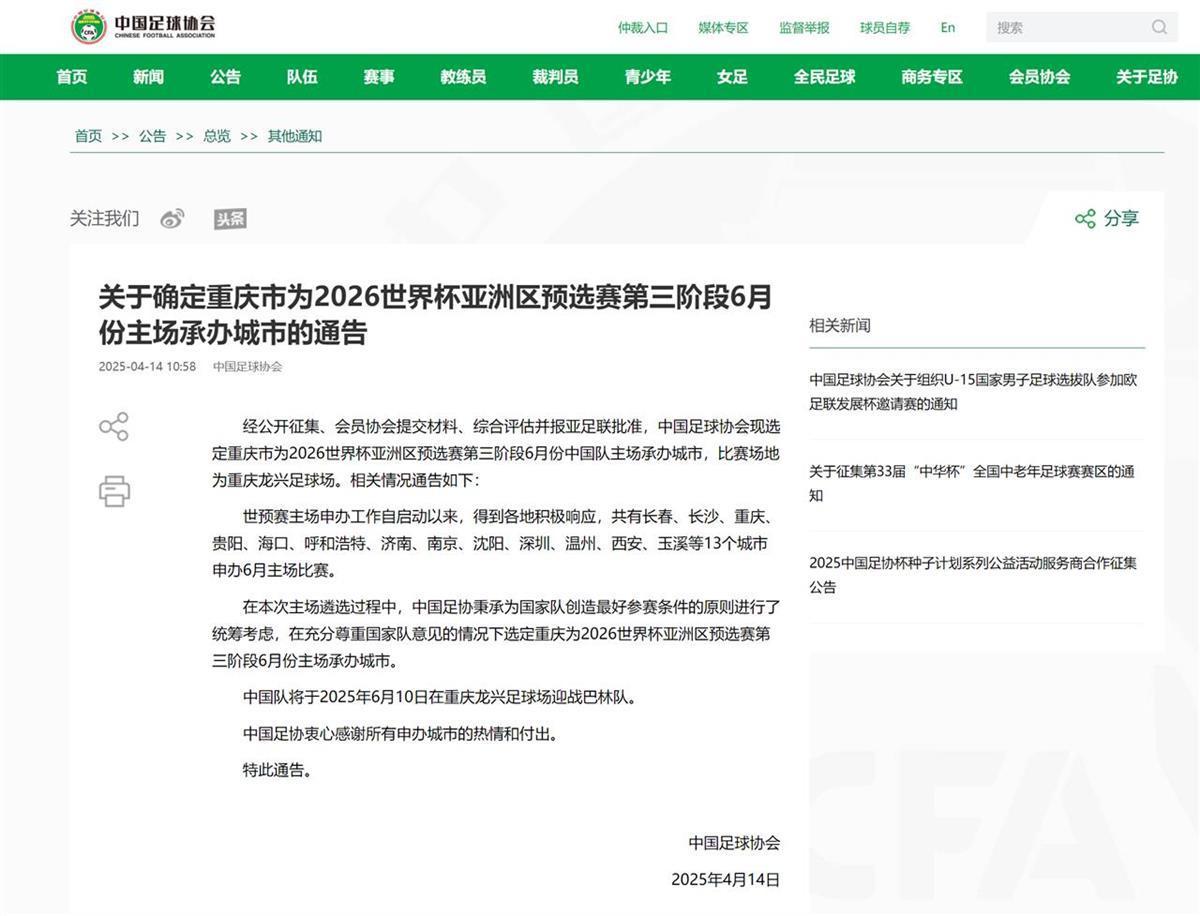Print the article with the printer icon
The width and height of the screenshot is (1200, 916).
click(114, 491)
